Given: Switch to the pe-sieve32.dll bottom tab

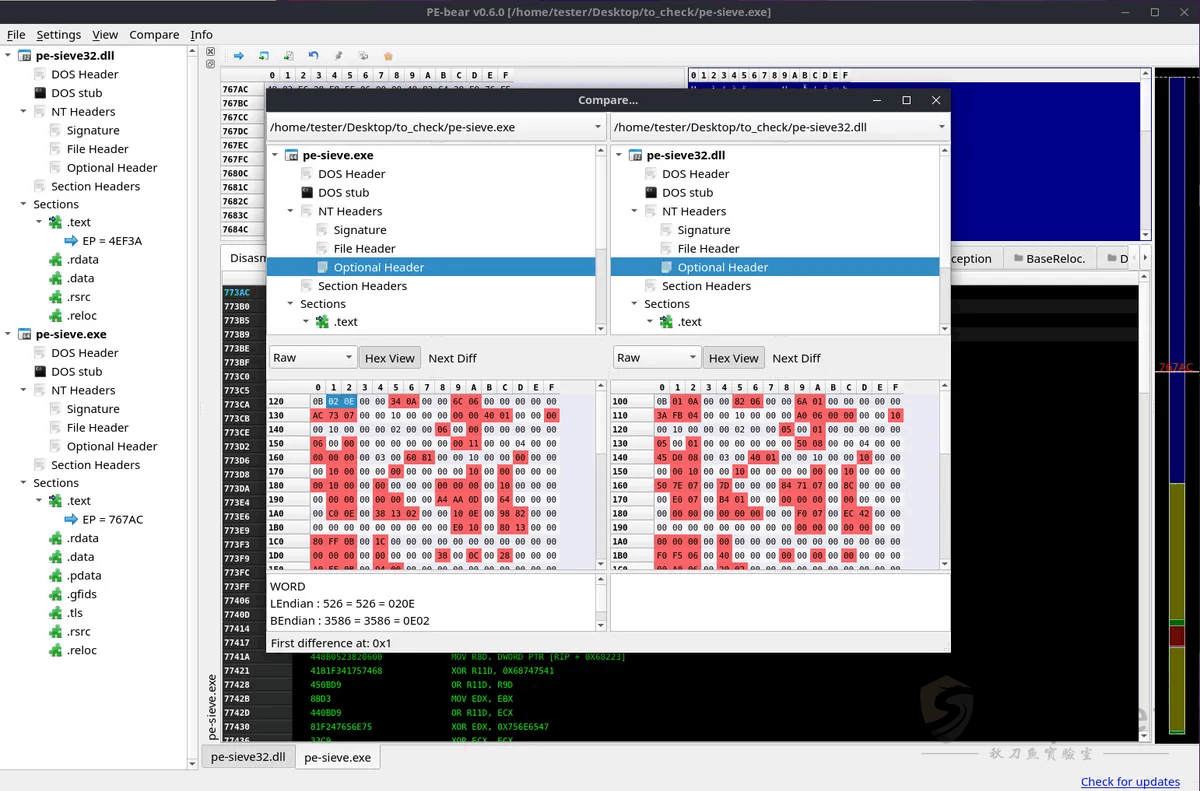Looking at the screenshot, I should pyautogui.click(x=247, y=758).
